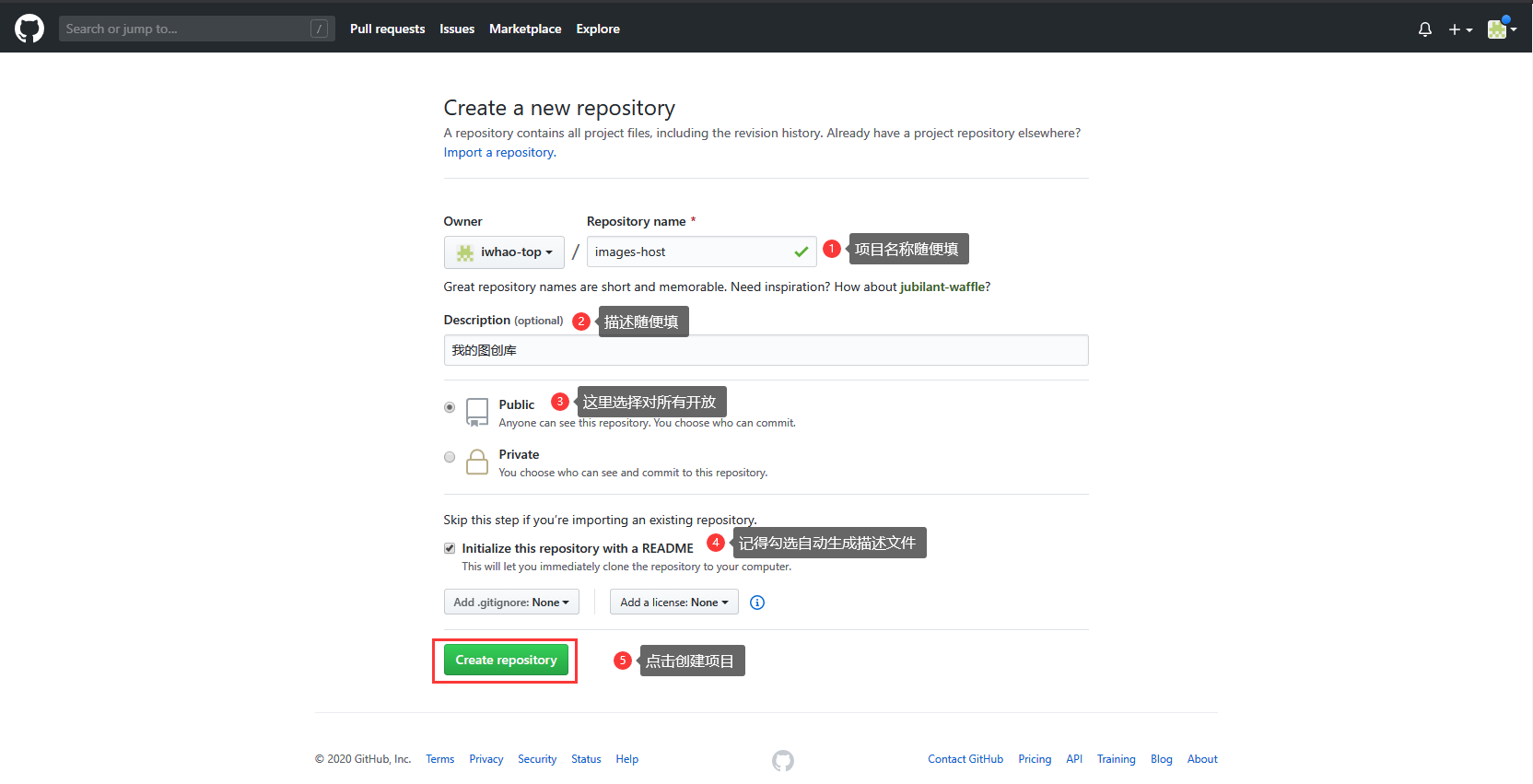This screenshot has height=784, width=1533.
Task: Click the Repository name field with images-host
Action: tap(701, 252)
